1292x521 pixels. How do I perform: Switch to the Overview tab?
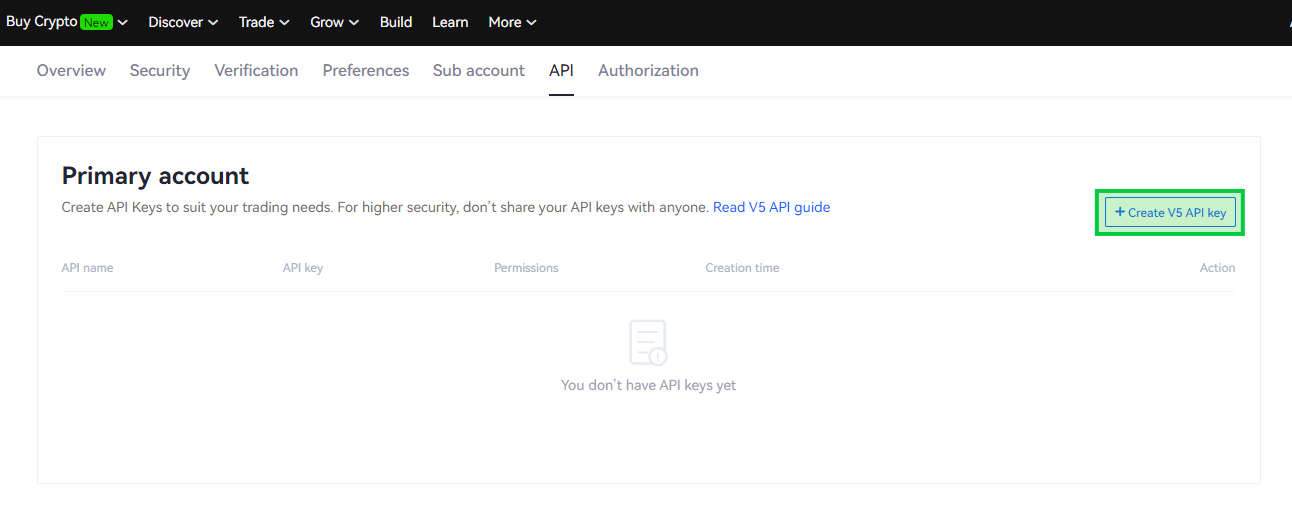(71, 70)
